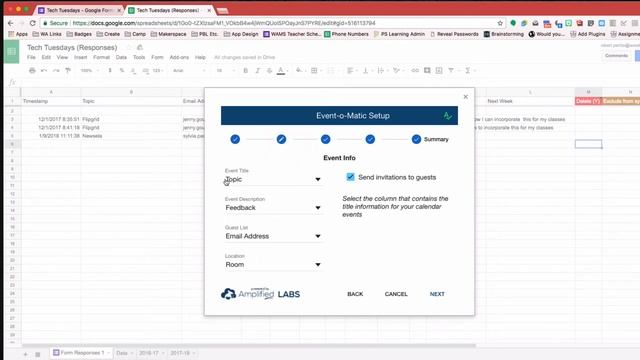The width and height of the screenshot is (640, 360).
Task: Open the zoom level dropdown 100%
Action: click(x=89, y=71)
